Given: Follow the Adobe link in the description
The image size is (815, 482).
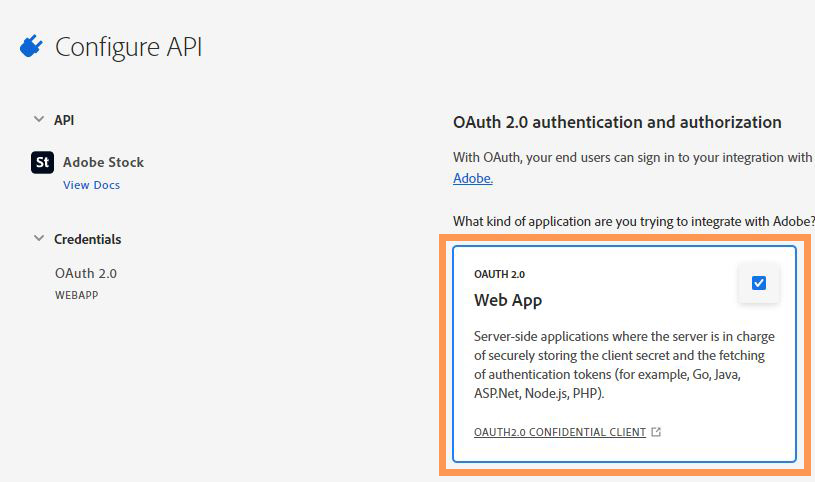Looking at the screenshot, I should 473,178.
